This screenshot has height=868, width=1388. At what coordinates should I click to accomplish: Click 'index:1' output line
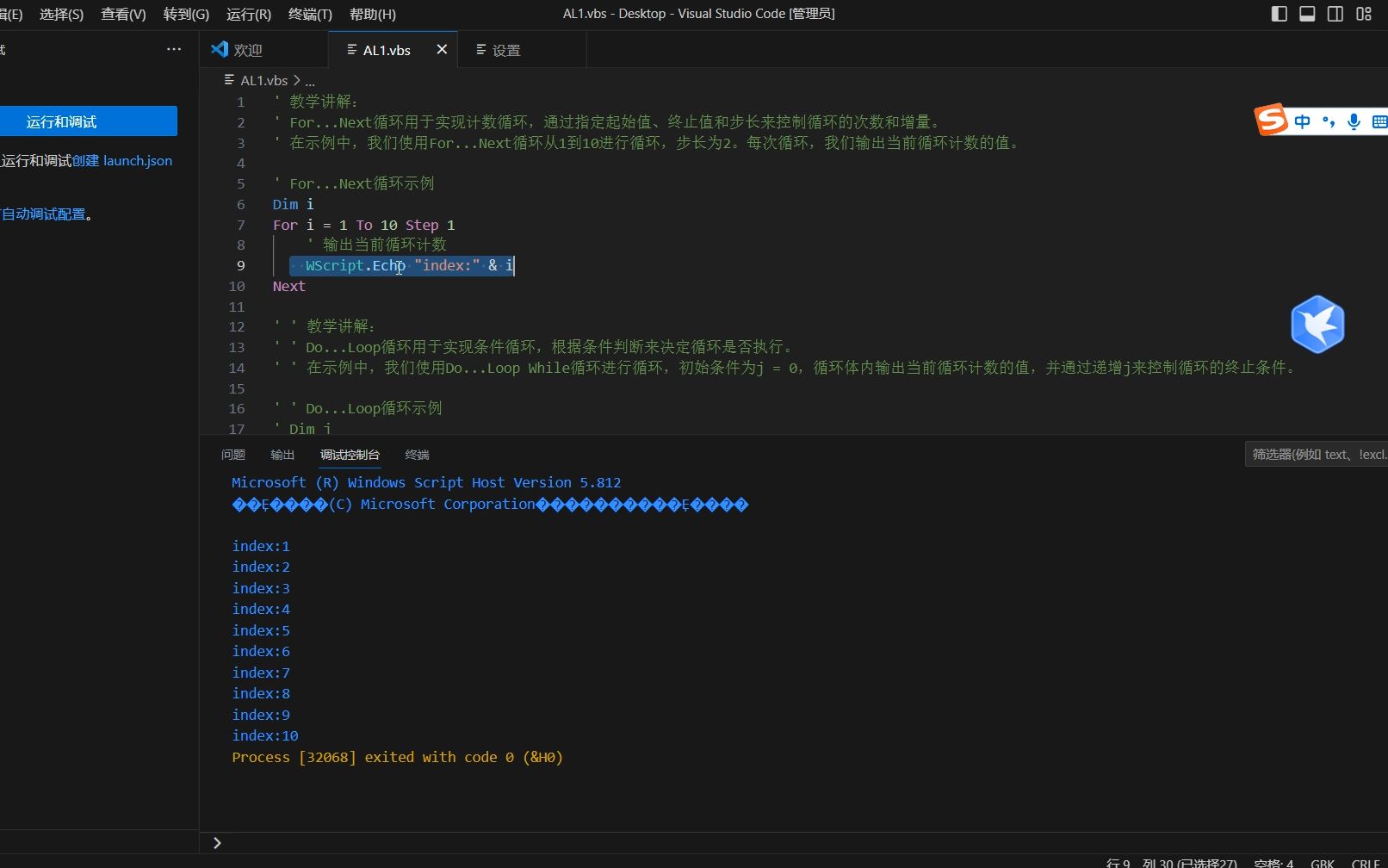point(261,546)
